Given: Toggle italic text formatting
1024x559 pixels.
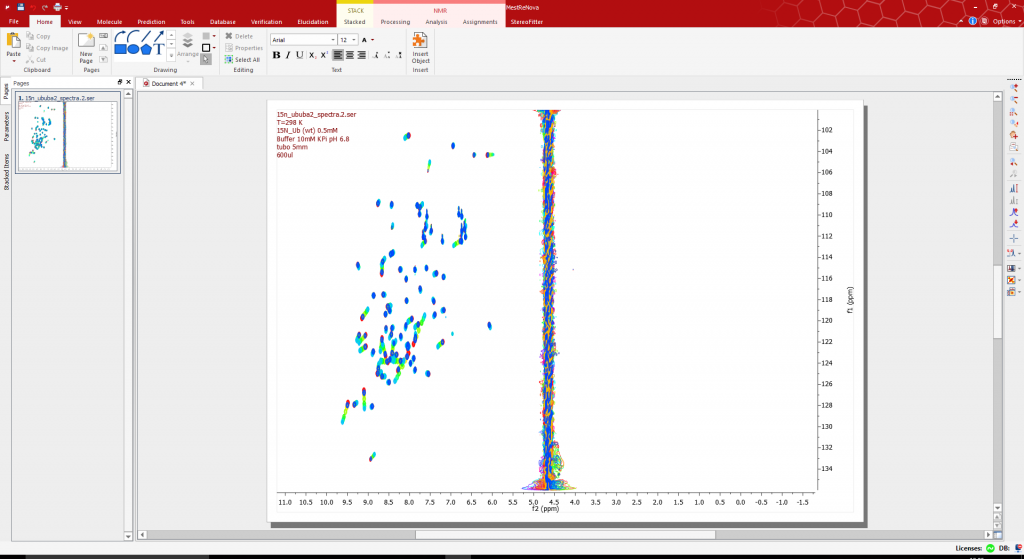Looking at the screenshot, I should pyautogui.click(x=288, y=55).
